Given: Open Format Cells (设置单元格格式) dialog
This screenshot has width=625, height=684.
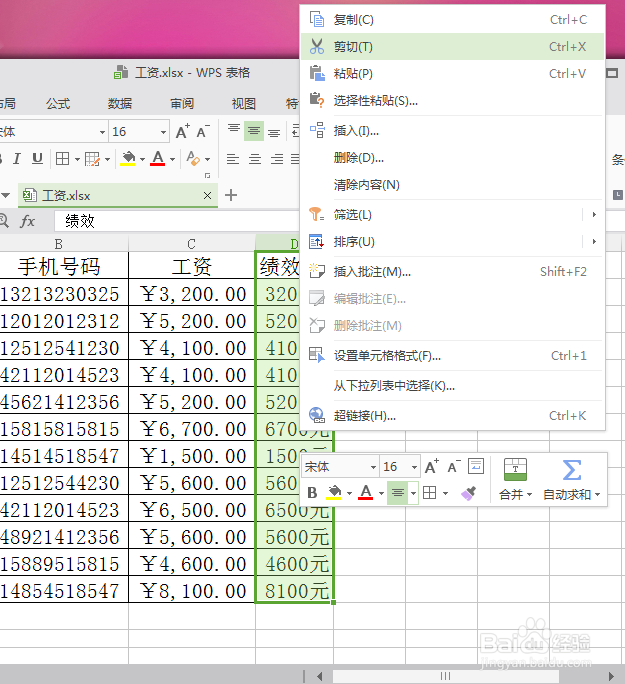Looking at the screenshot, I should [452, 356].
